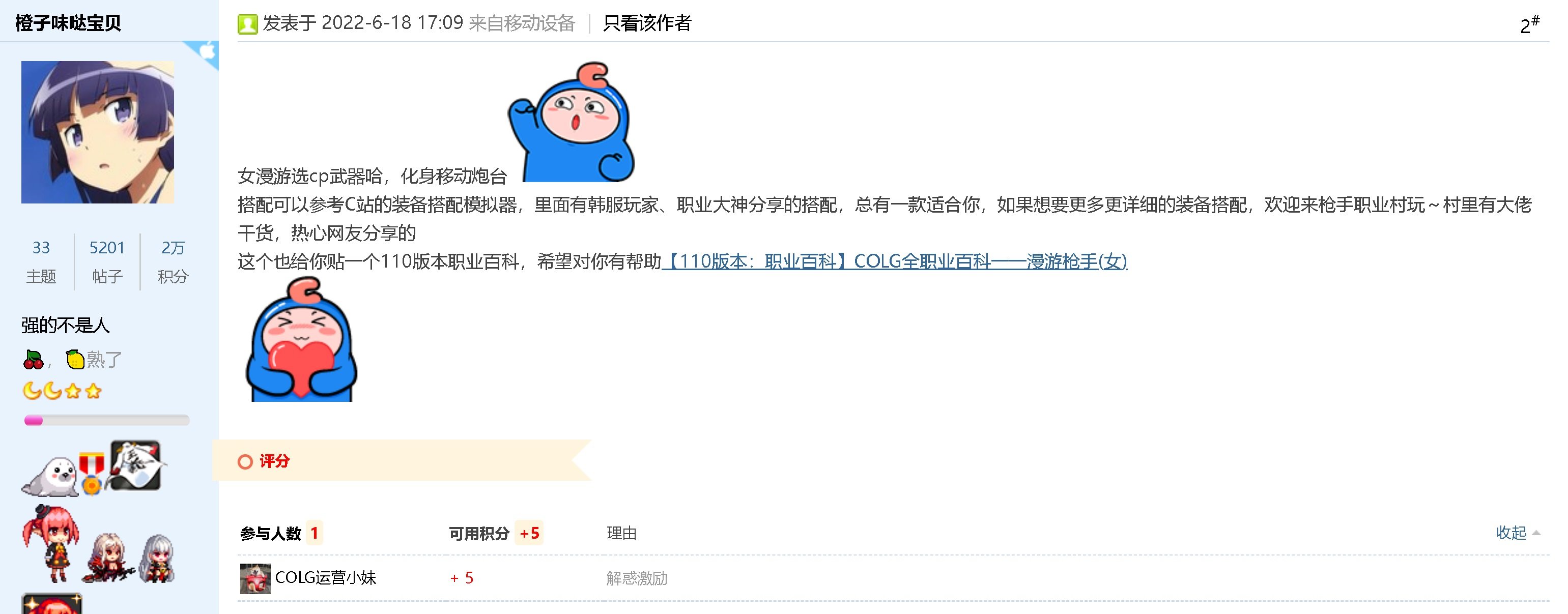Screen dimensions: 1568x614
Task: Open username 橙子味哒宝贝 profile
Action: pyautogui.click(x=68, y=23)
